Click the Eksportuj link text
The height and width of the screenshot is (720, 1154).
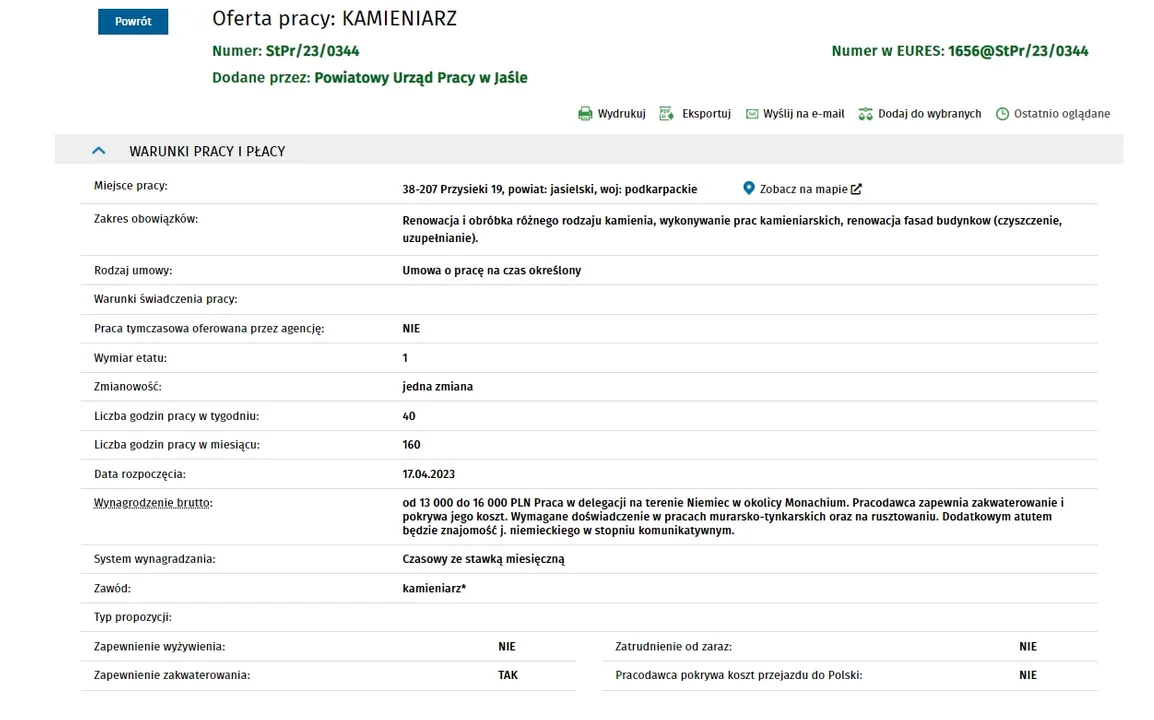click(707, 114)
